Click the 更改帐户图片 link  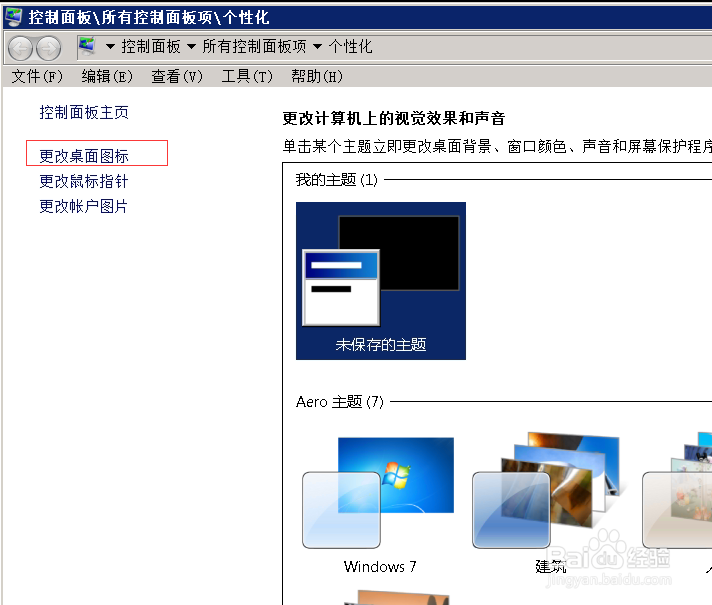(83, 206)
